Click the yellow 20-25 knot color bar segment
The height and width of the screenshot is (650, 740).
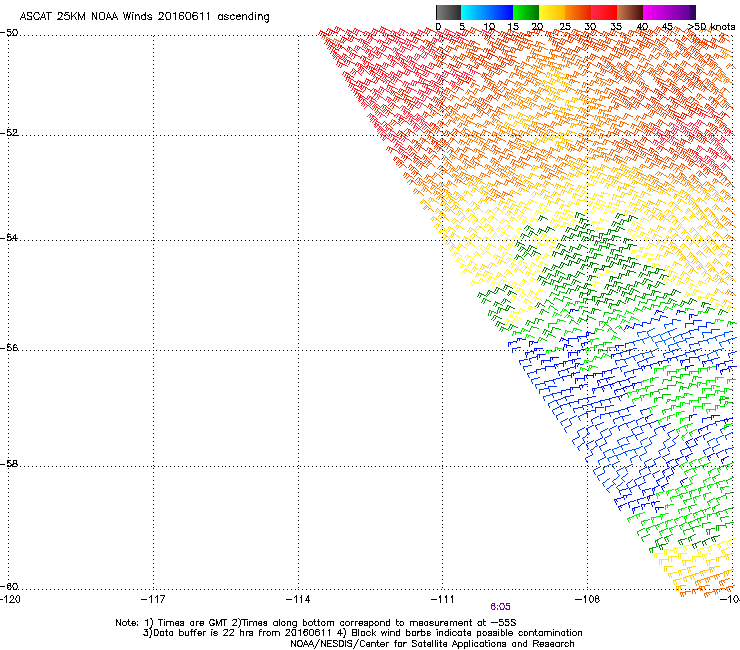click(x=552, y=12)
